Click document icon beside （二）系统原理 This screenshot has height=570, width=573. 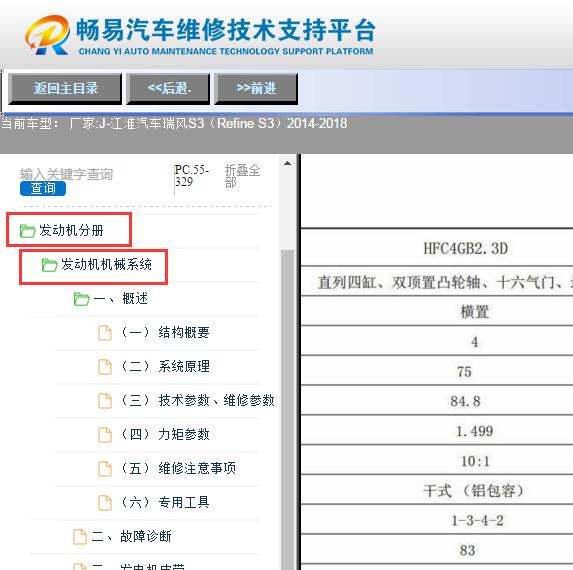[105, 367]
